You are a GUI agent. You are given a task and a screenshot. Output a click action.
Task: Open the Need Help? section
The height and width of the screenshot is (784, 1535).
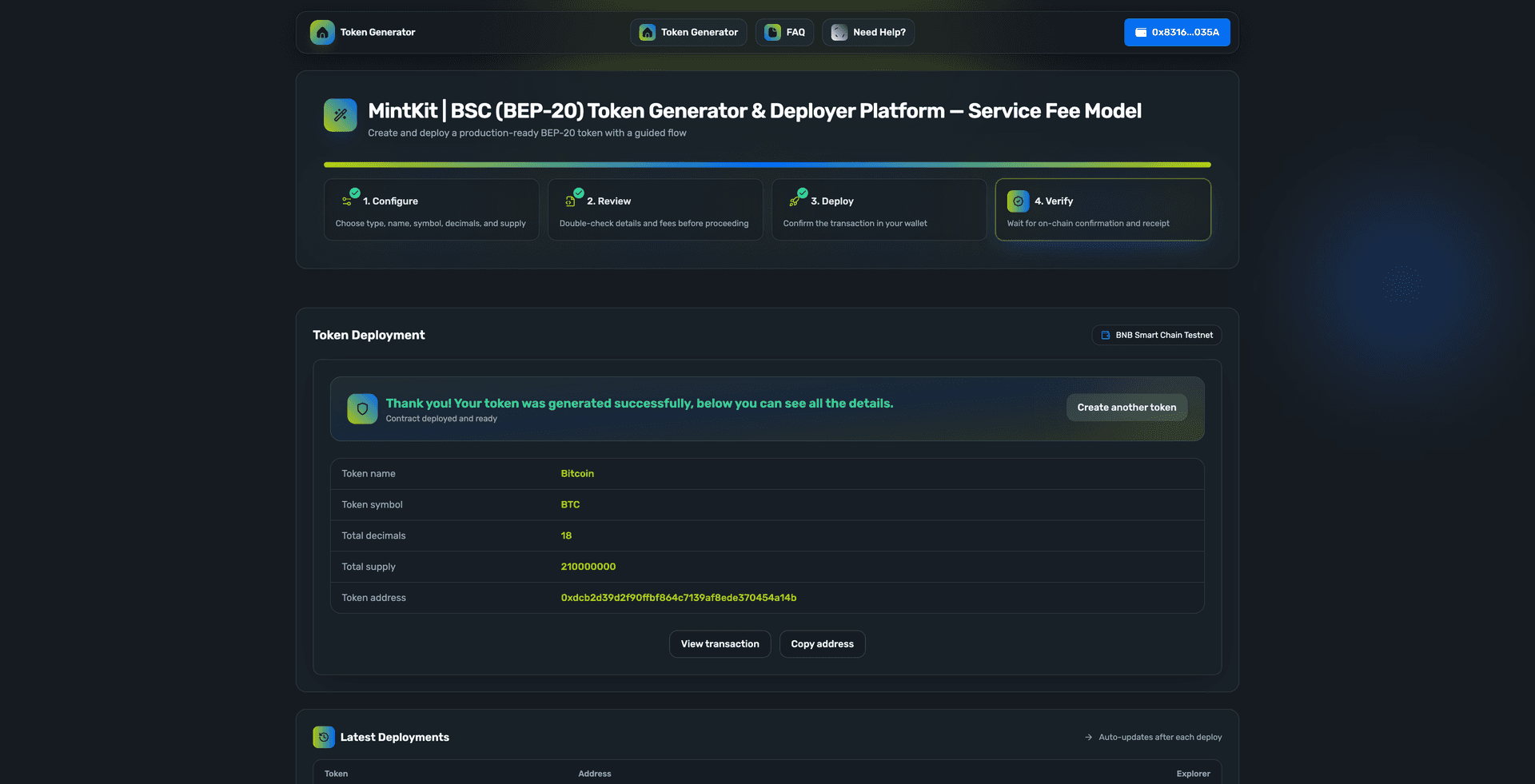click(x=867, y=33)
